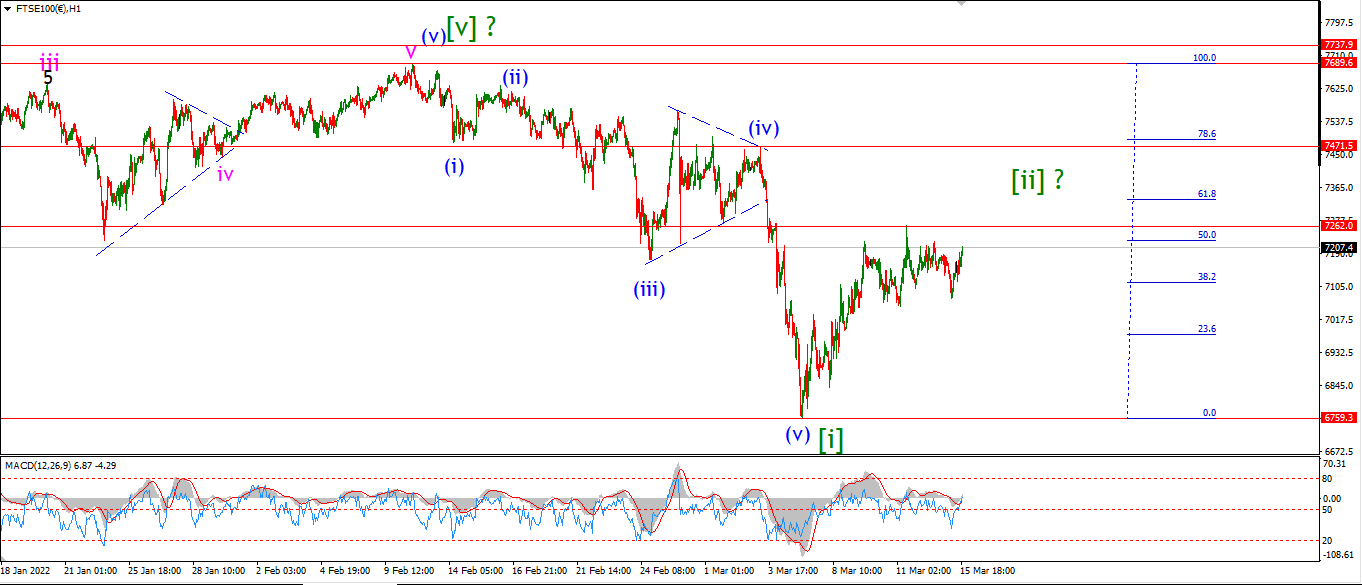The width and height of the screenshot is (1362, 585).
Task: Click the blue (iv) wave label
Action: point(764,128)
